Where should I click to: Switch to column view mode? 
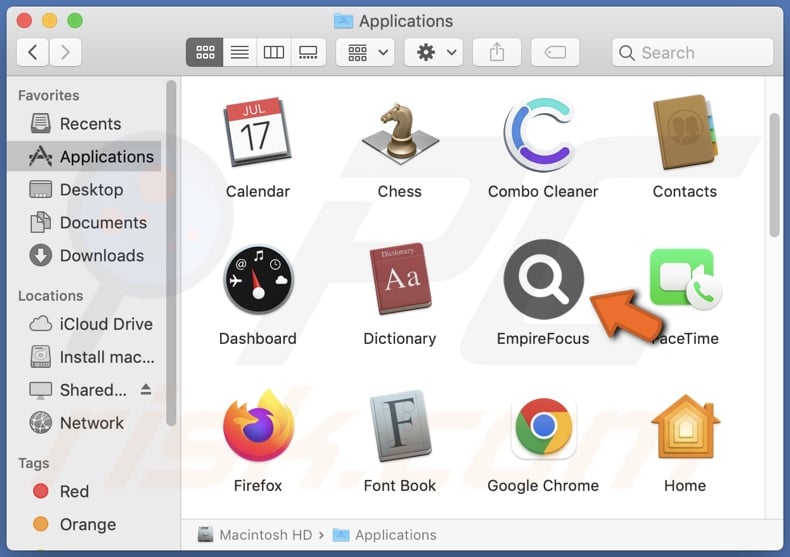(274, 52)
